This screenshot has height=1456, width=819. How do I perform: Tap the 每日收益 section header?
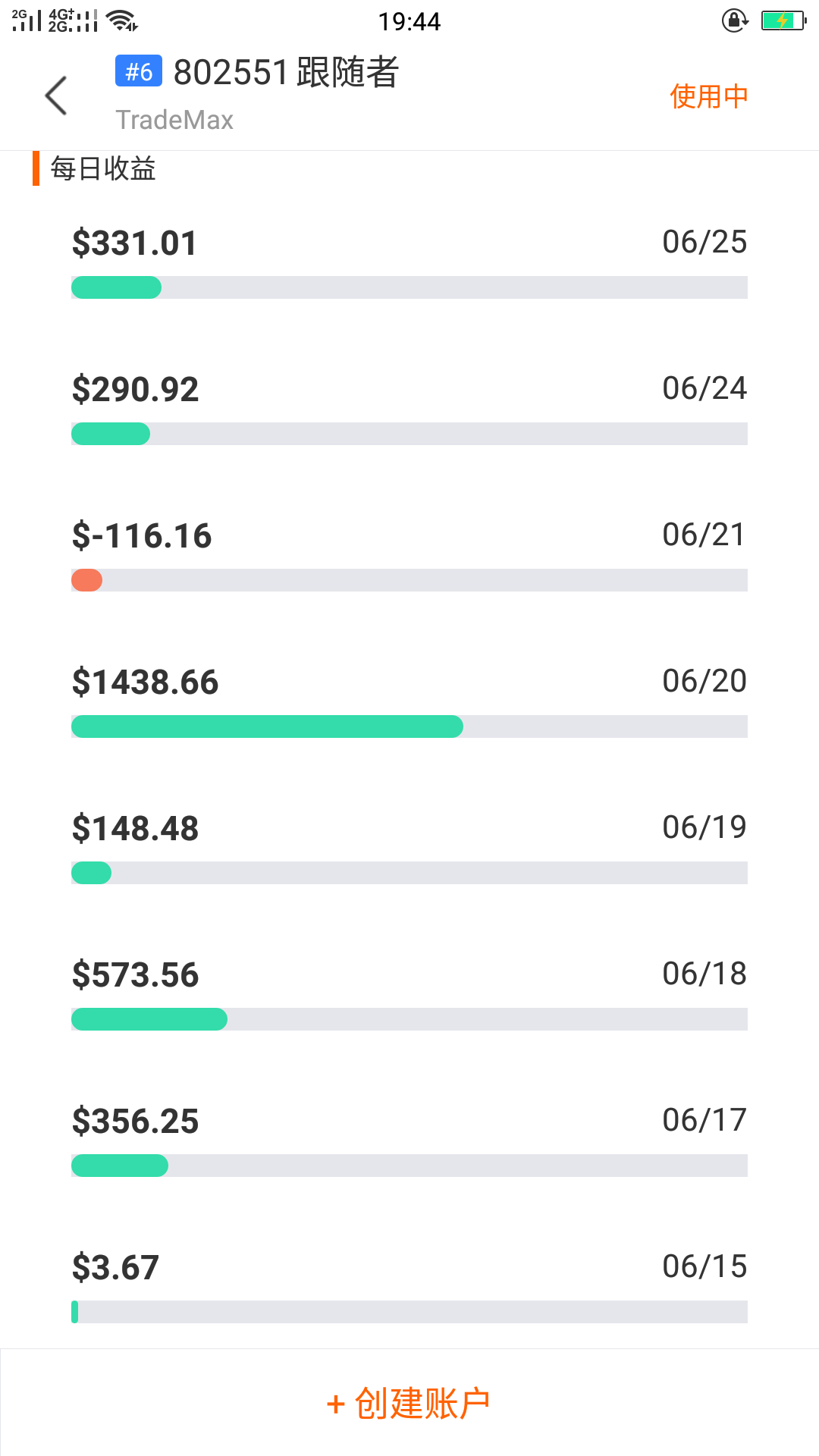pos(103,168)
